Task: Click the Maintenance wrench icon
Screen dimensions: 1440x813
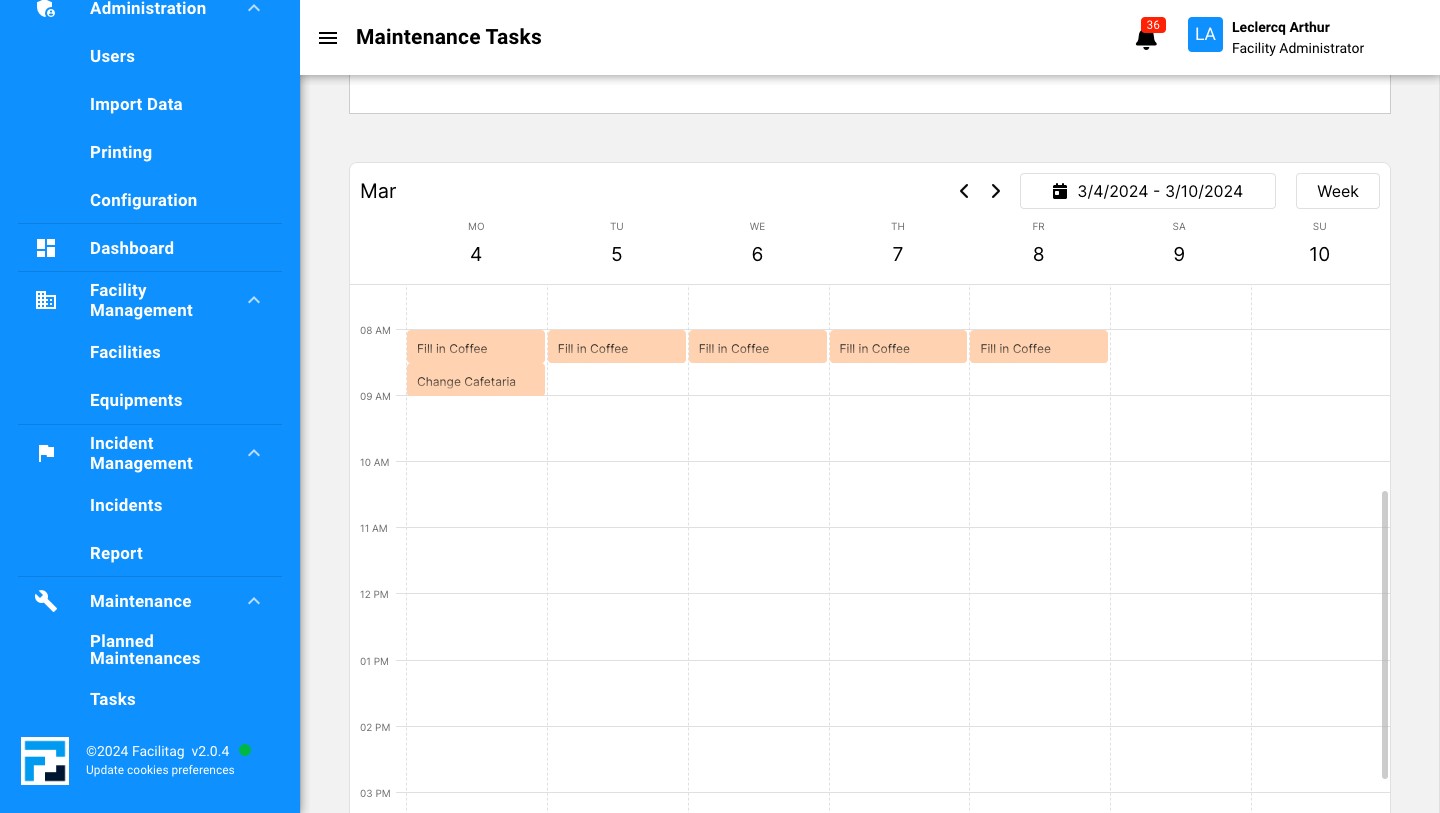Action: pyautogui.click(x=46, y=601)
